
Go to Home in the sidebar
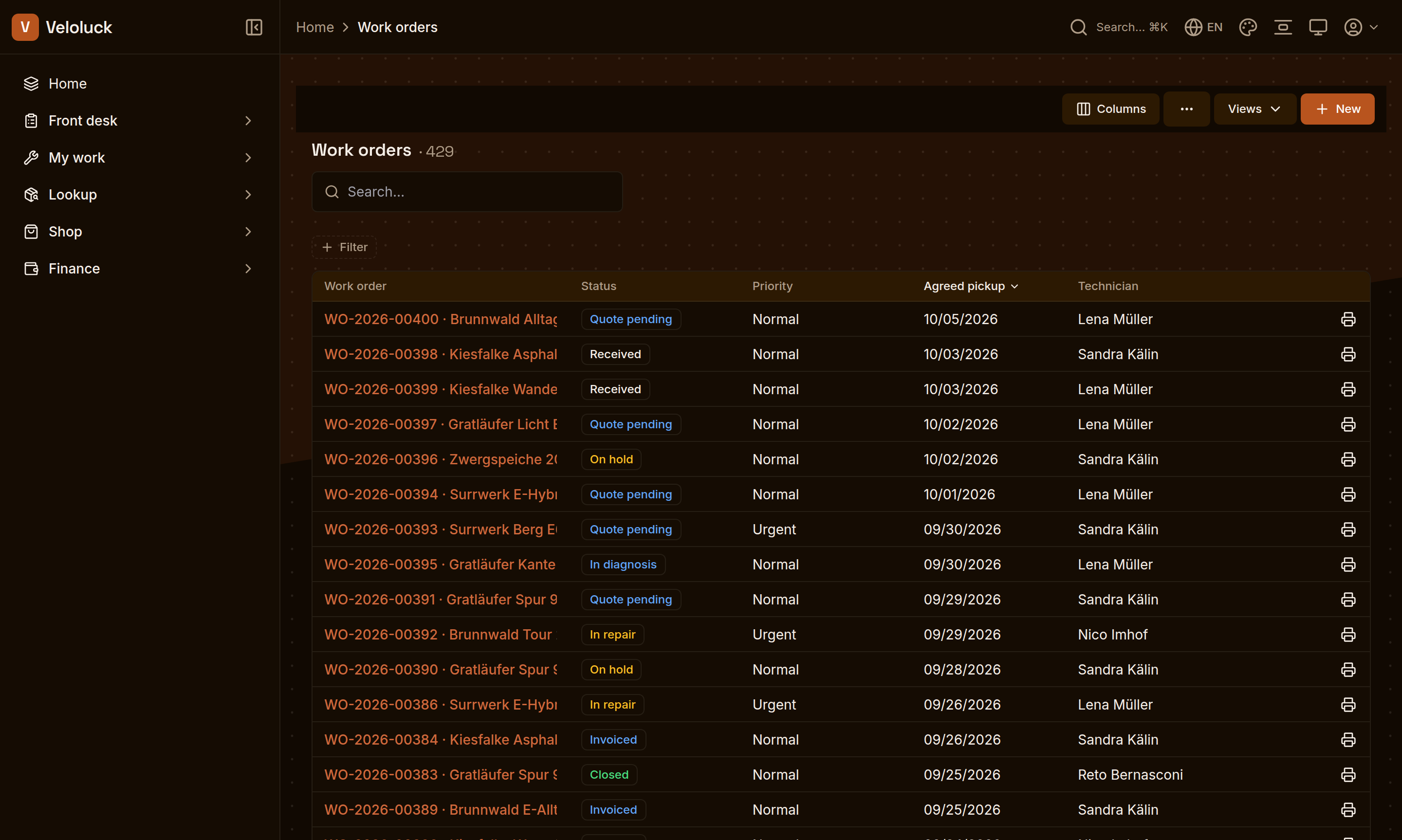tap(139, 84)
